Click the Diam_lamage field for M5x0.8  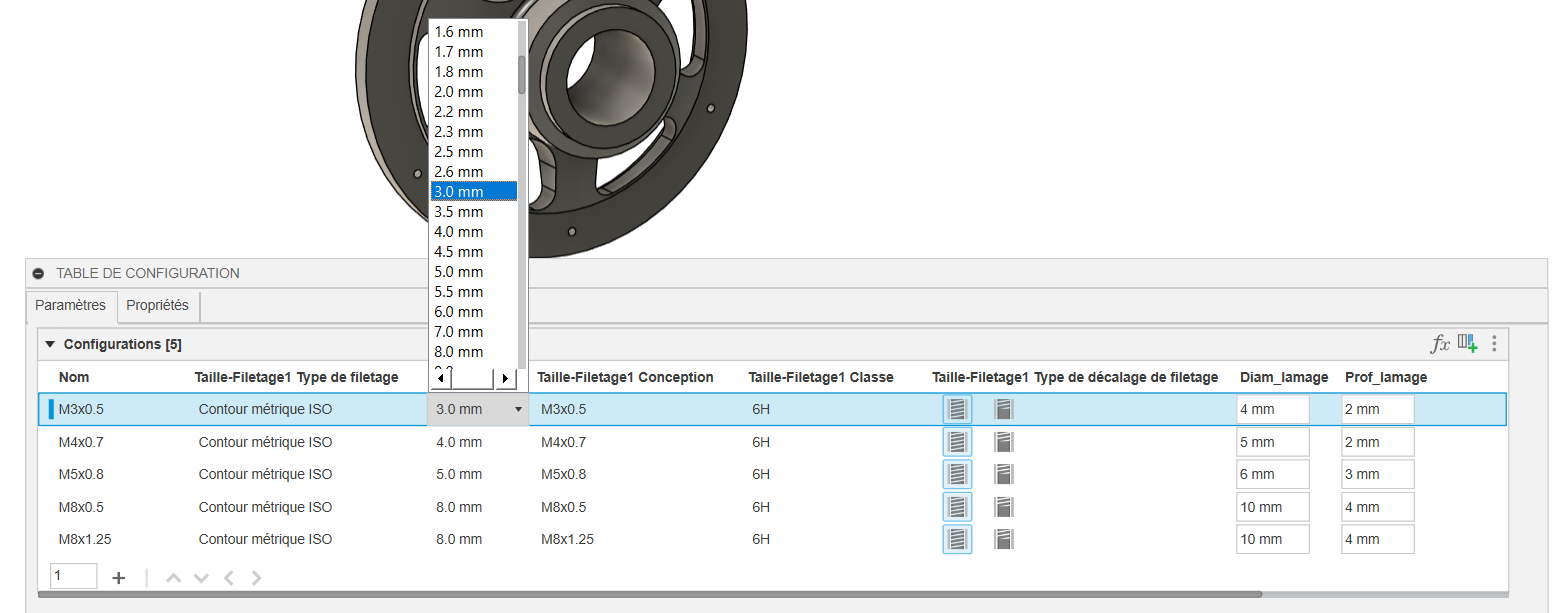pyautogui.click(x=1272, y=474)
